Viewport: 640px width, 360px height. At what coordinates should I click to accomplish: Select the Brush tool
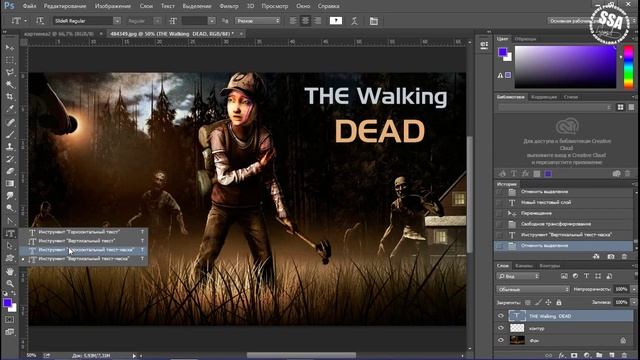[x=10, y=134]
